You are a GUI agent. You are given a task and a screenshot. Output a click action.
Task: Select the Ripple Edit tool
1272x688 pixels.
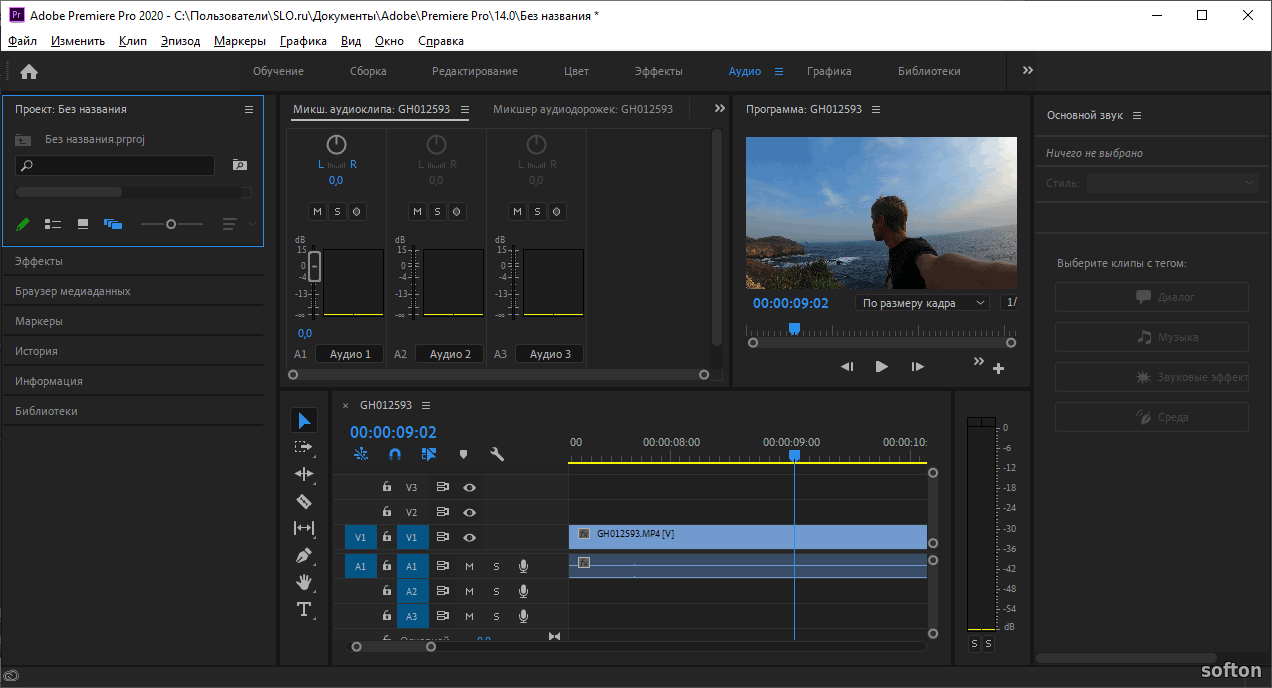[304, 474]
